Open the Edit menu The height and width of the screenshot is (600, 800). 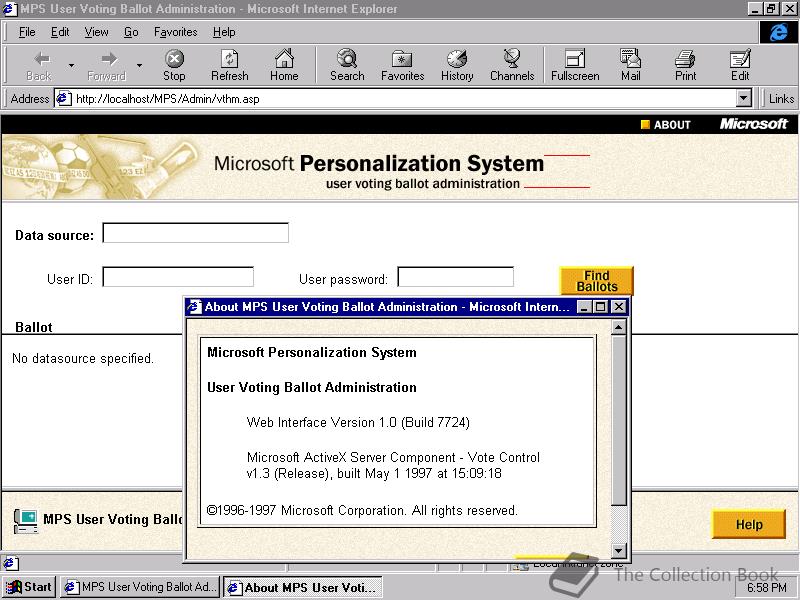(60, 32)
